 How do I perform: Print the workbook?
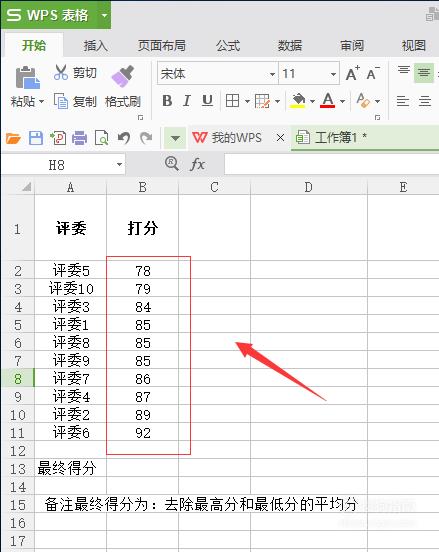coord(80,138)
